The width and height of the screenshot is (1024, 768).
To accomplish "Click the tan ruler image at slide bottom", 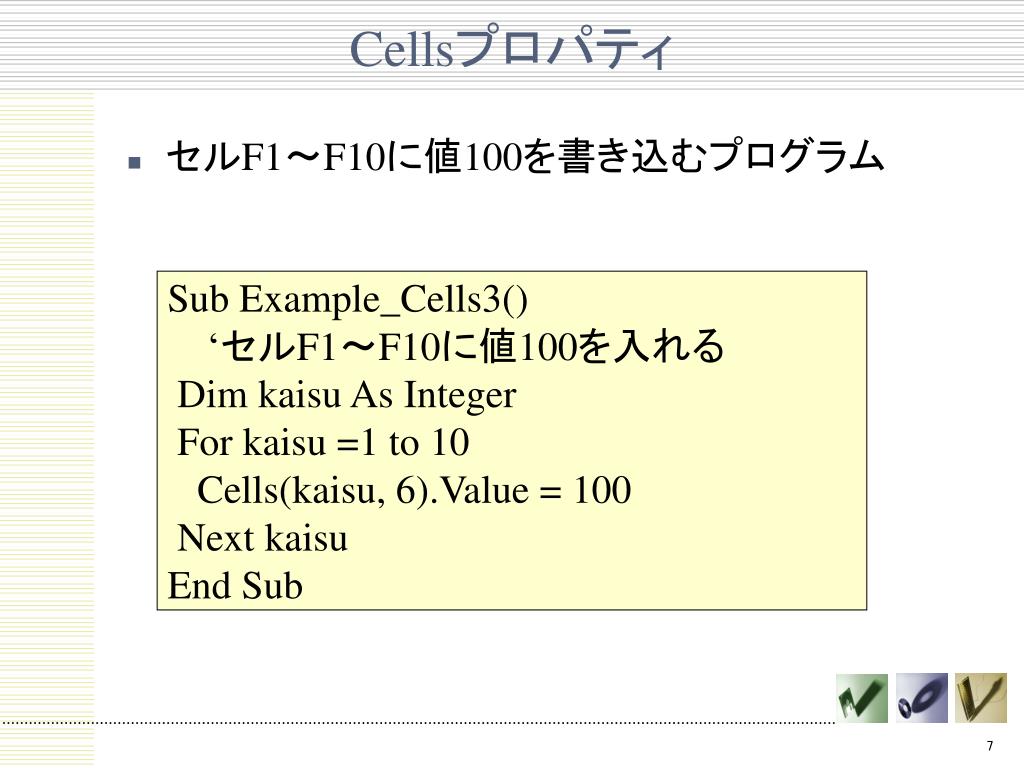I will pyautogui.click(x=981, y=698).
